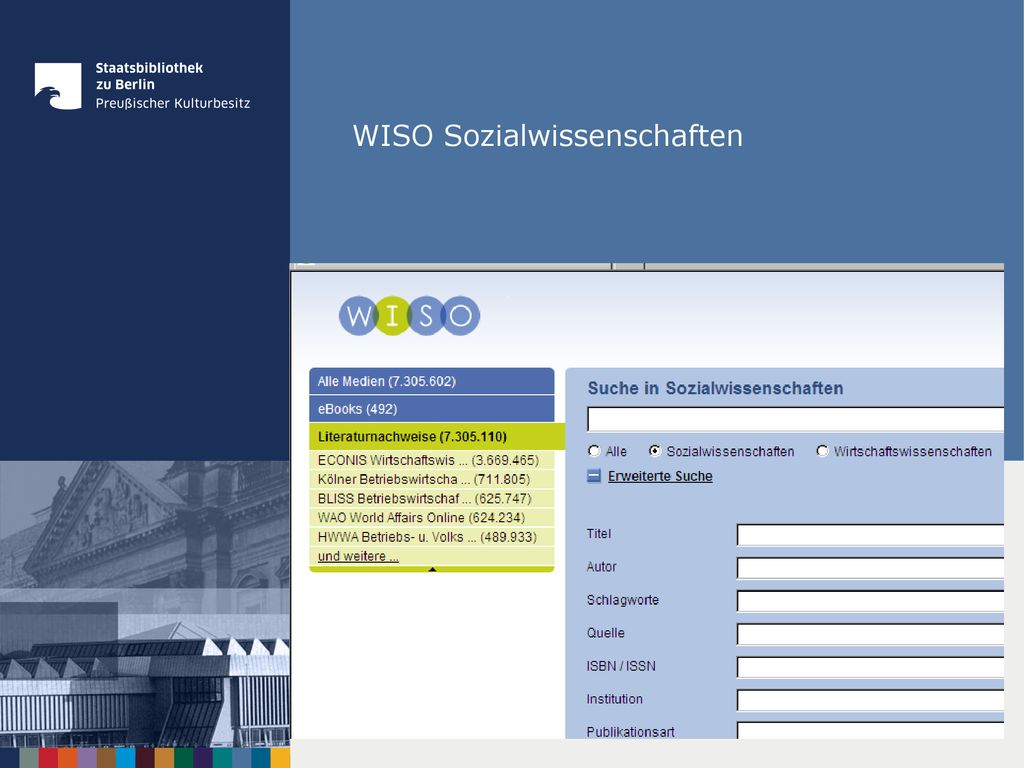Focus the Quelle input field
Screen dimensions: 1024x768
tap(870, 633)
